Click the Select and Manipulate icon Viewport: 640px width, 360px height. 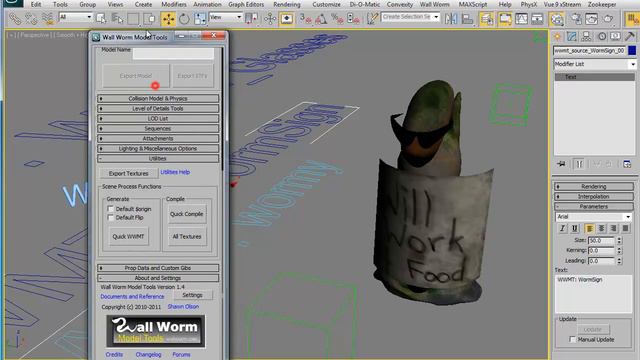pos(270,19)
